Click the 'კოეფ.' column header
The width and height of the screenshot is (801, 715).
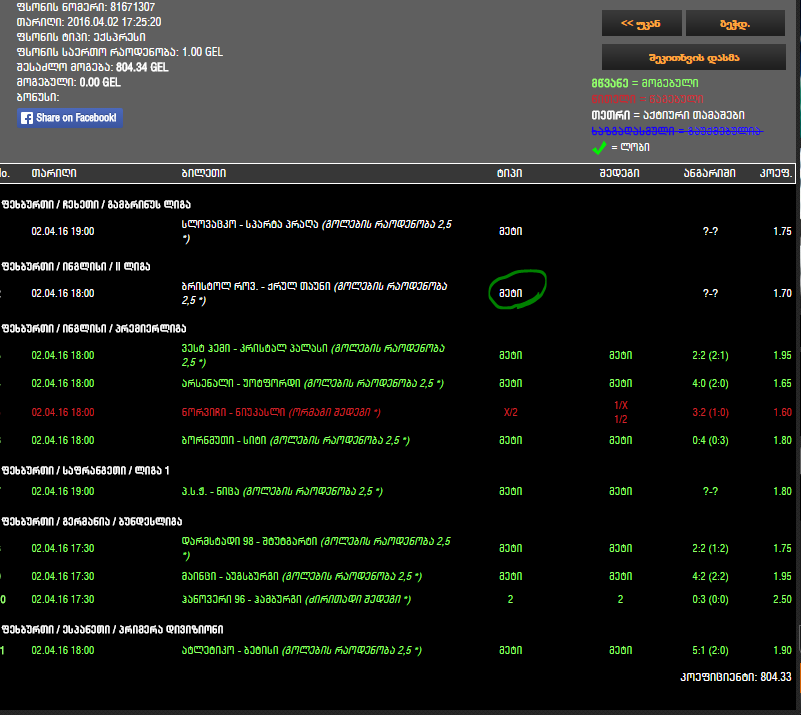tap(776, 174)
